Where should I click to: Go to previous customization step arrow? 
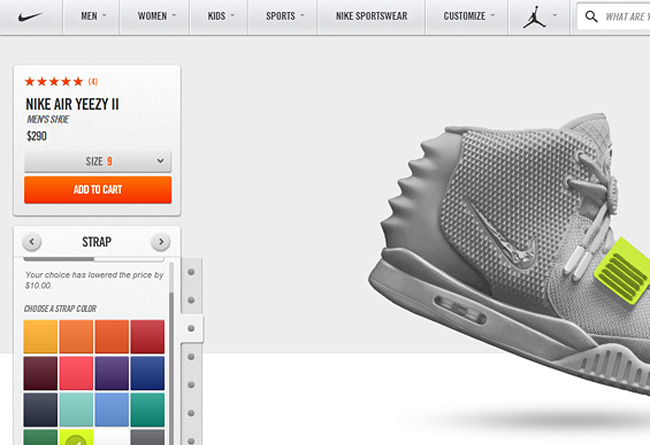coord(32,242)
